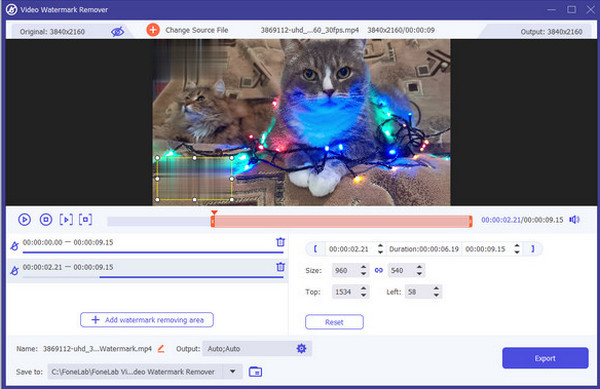Click the eraser icon of second area
Viewport: 600px width, 389px height.
coord(15,271)
